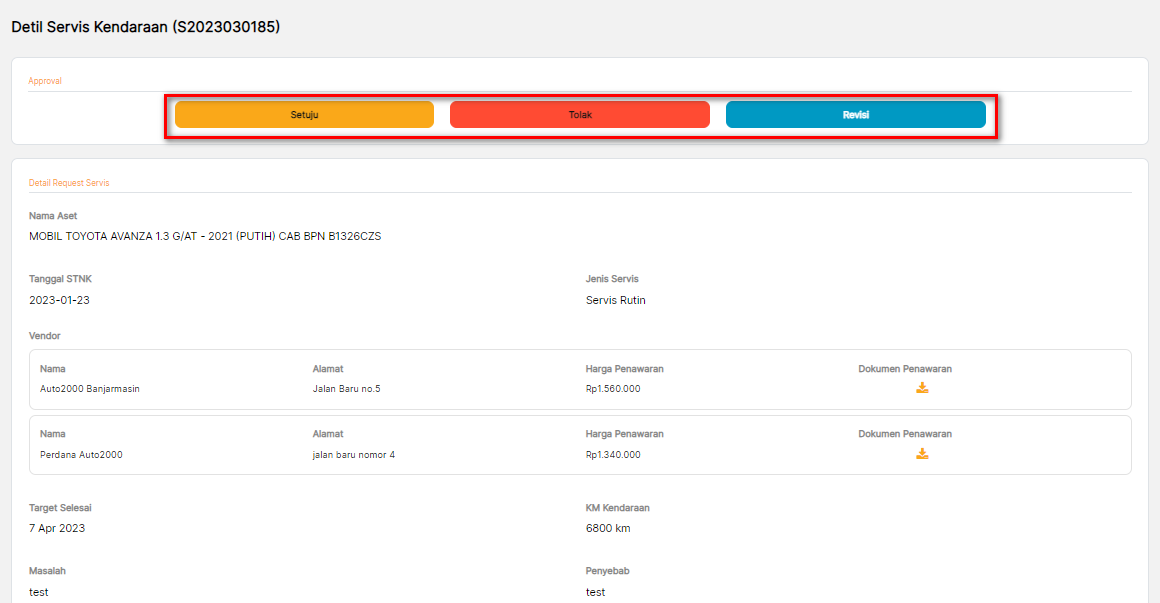Screen dimensions: 1160x603
Task: Click the jalan baru nomor 4 address
Action: (x=354, y=455)
